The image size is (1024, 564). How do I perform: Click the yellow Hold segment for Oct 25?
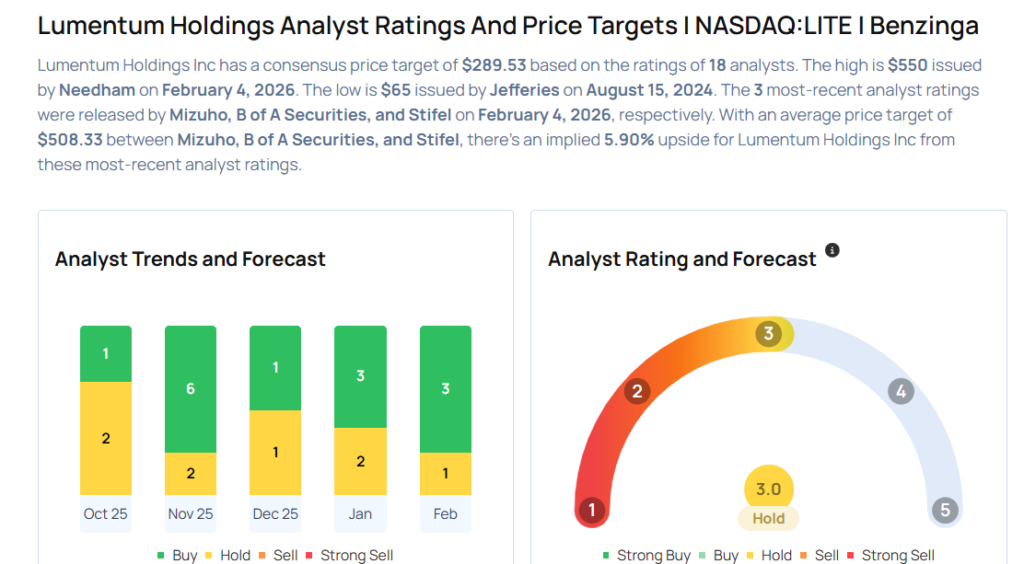click(x=105, y=438)
